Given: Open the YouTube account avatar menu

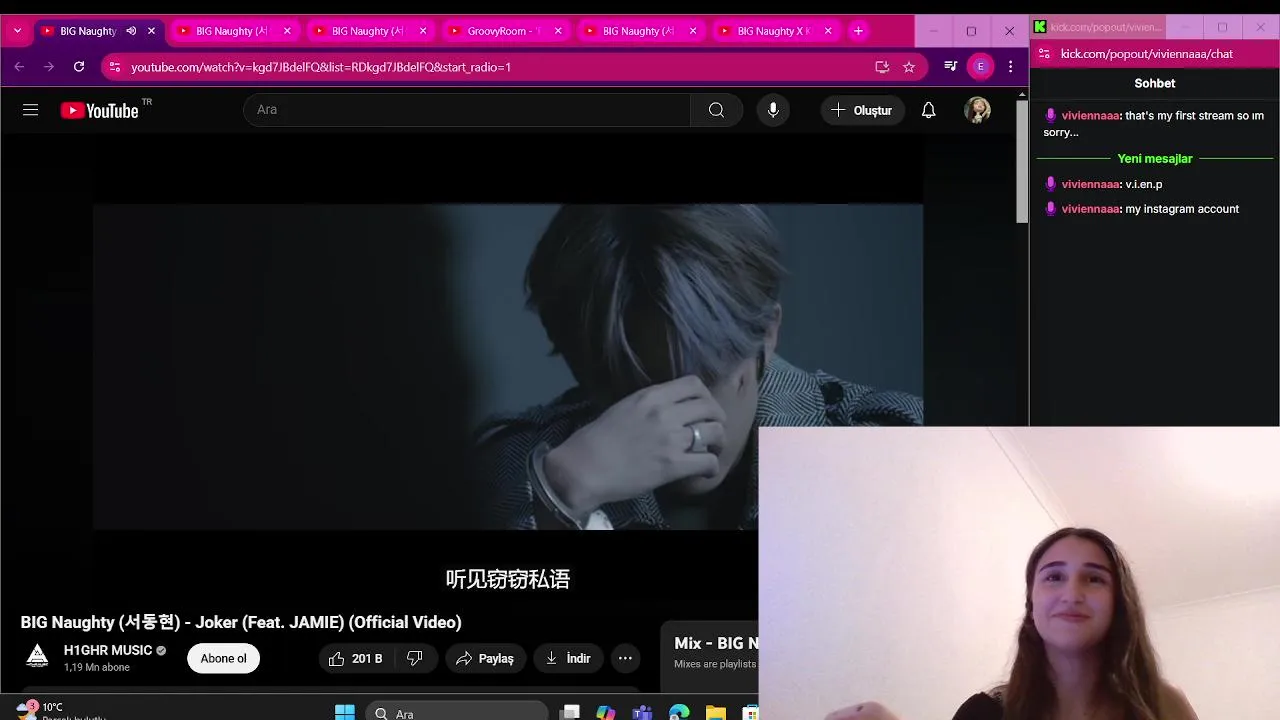Looking at the screenshot, I should point(978,110).
